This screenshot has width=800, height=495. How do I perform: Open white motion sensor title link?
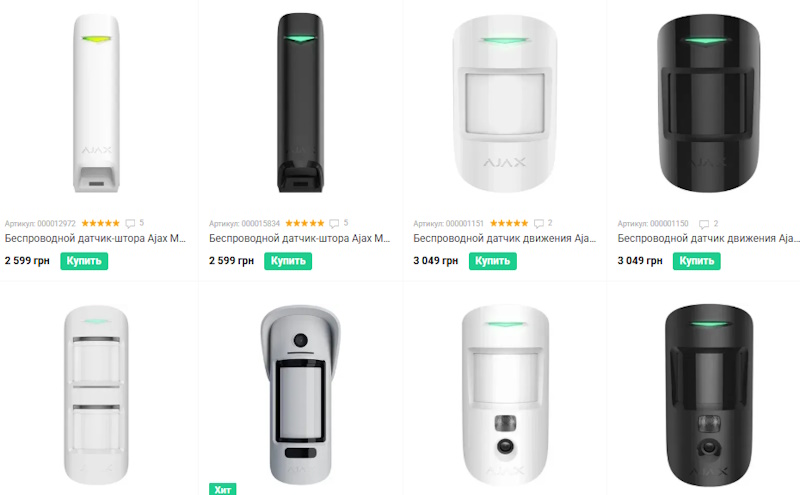504,239
